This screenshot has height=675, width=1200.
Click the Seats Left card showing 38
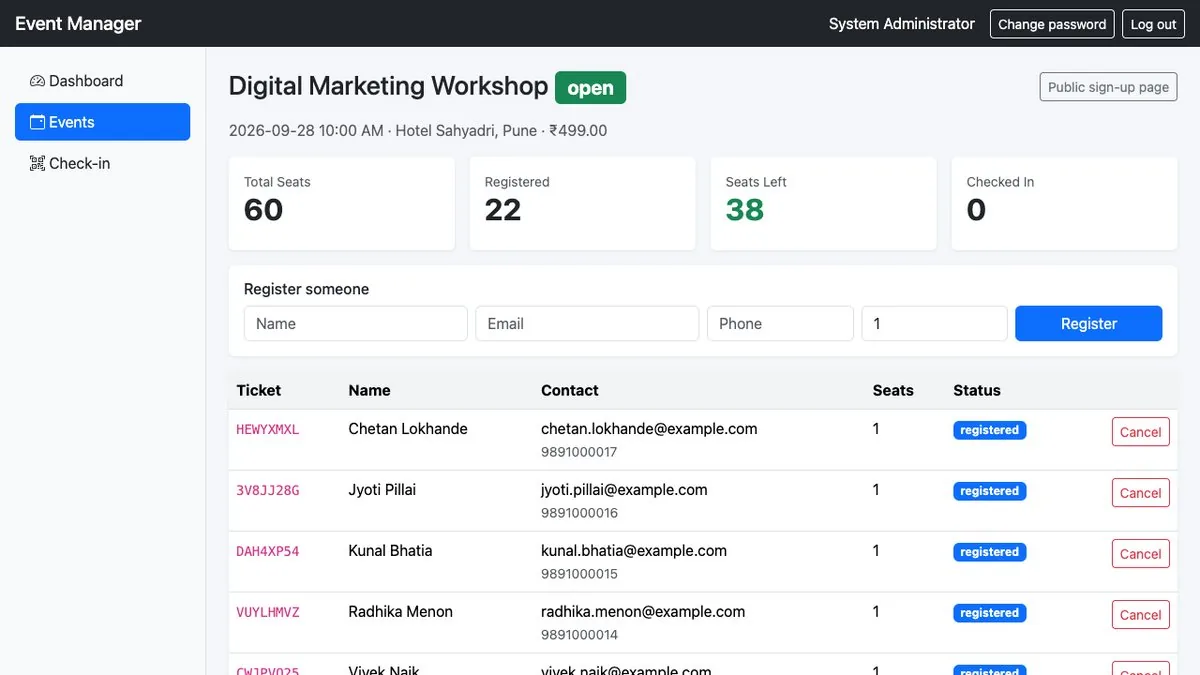click(x=823, y=203)
